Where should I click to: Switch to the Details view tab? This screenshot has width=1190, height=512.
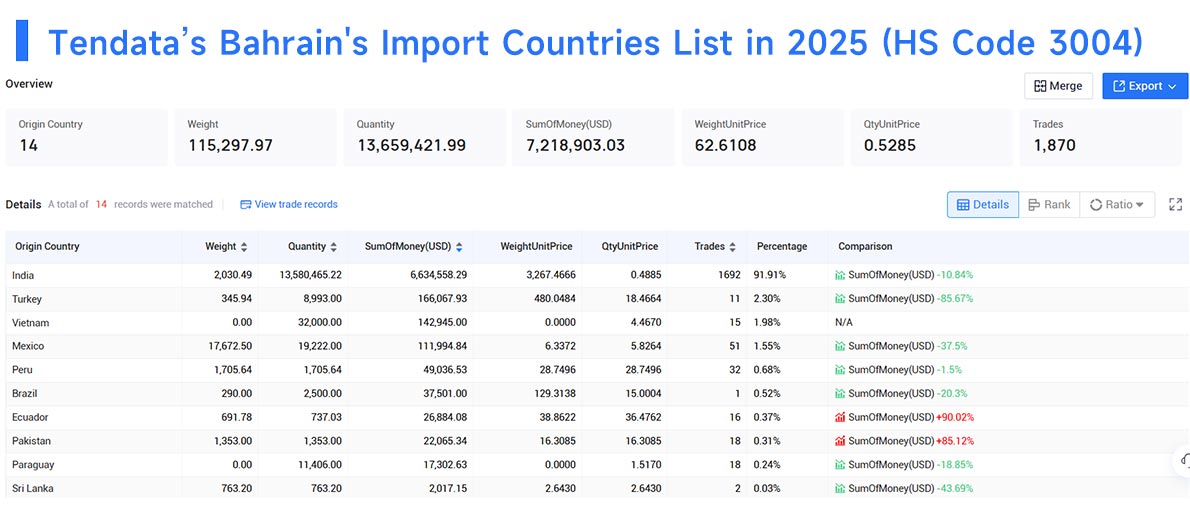[x=983, y=204]
